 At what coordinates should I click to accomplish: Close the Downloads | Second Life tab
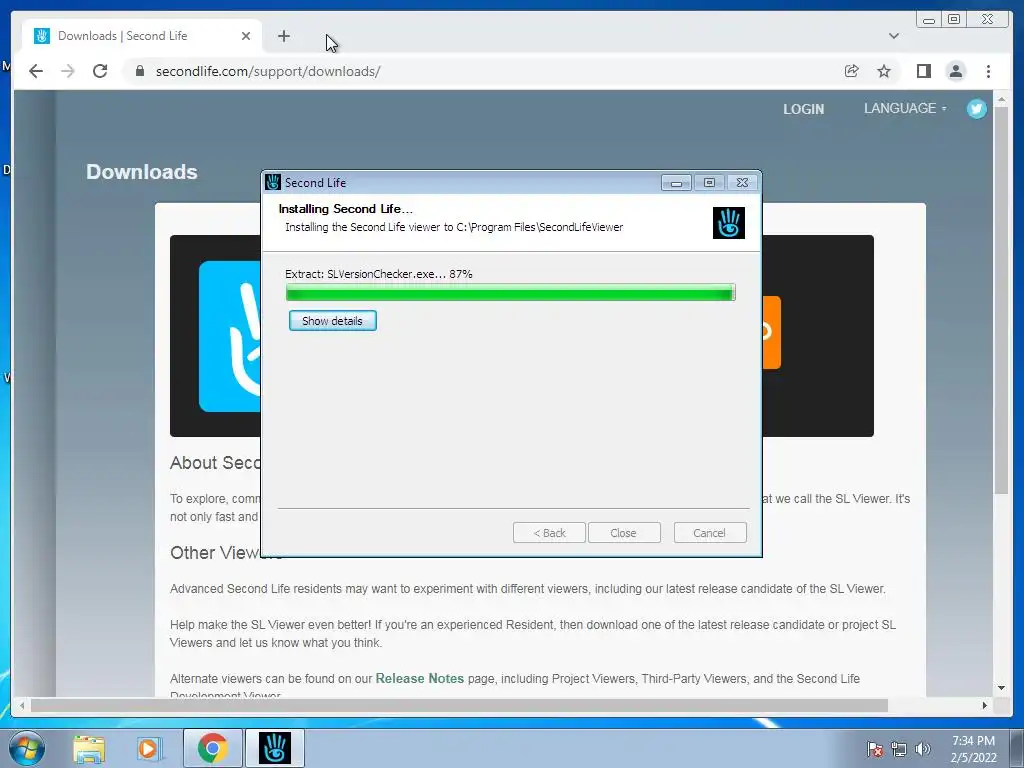point(246,36)
